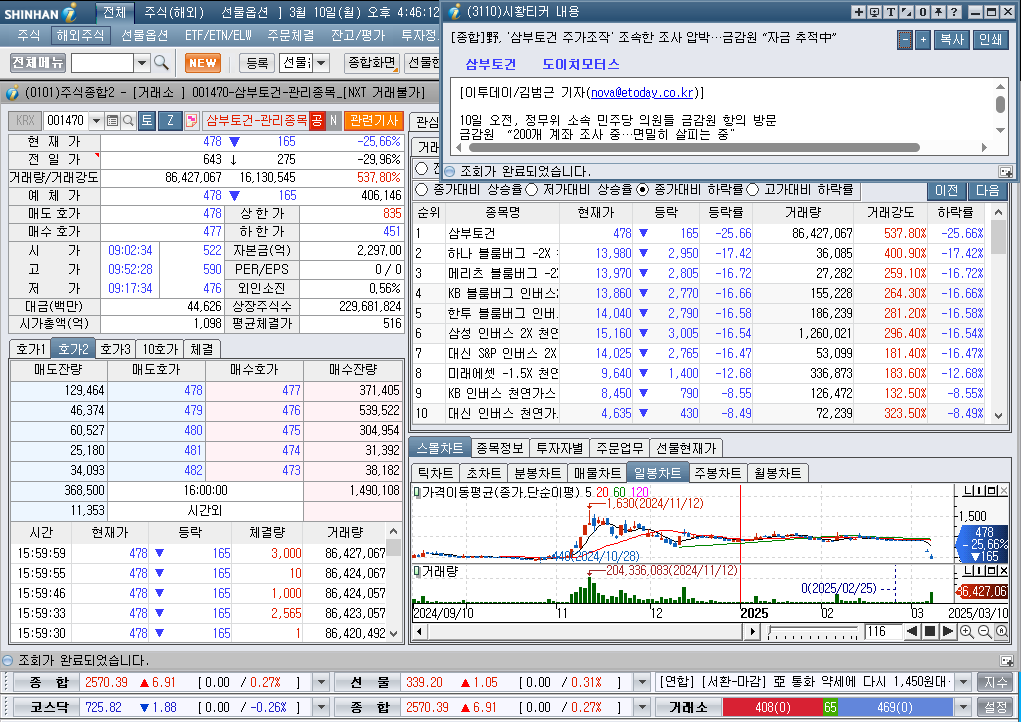This screenshot has width=1021, height=722.
Task: Click the 전체메뉴 button
Action: (x=38, y=62)
